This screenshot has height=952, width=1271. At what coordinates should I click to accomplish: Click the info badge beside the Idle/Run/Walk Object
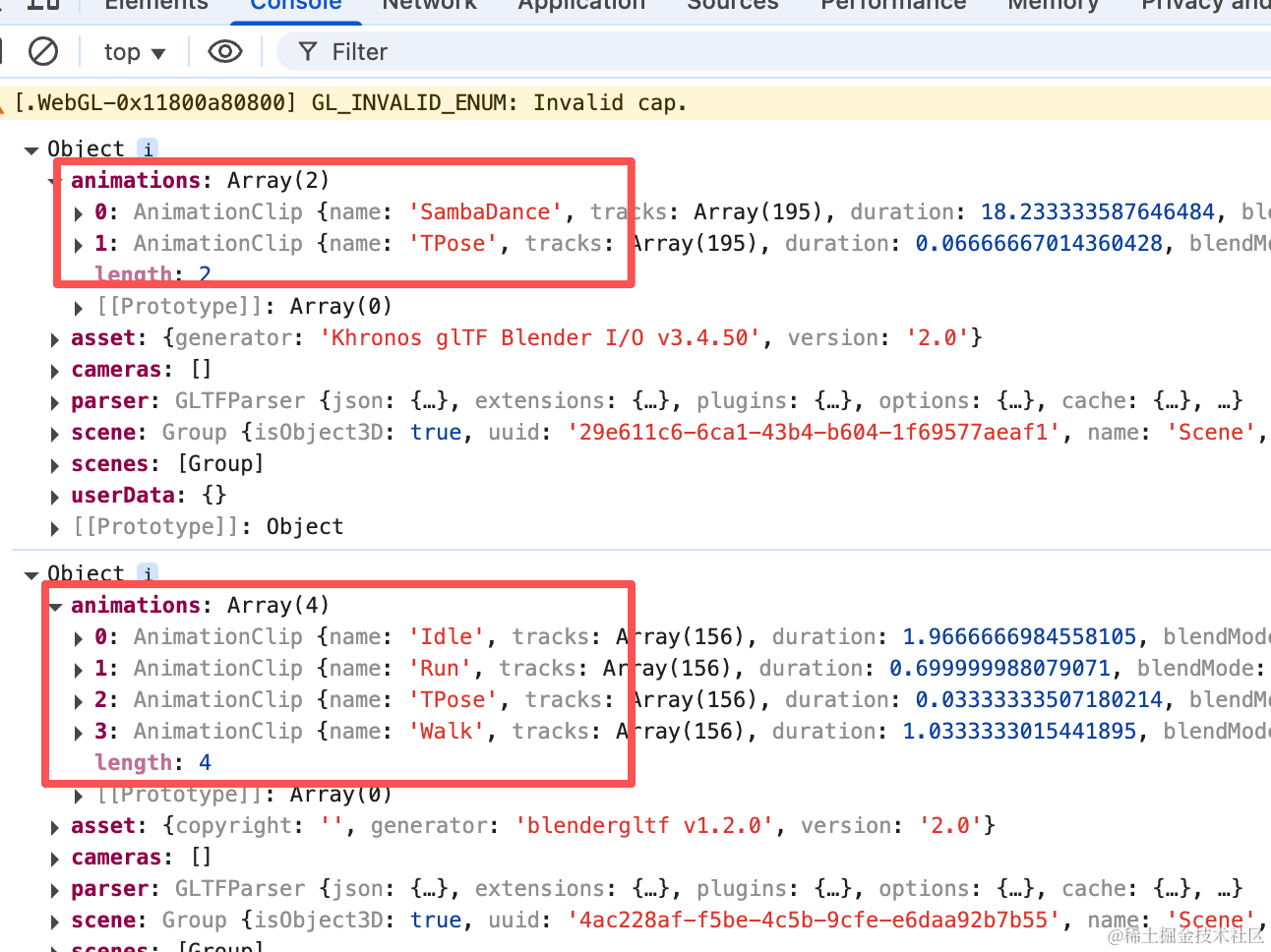coord(148,573)
